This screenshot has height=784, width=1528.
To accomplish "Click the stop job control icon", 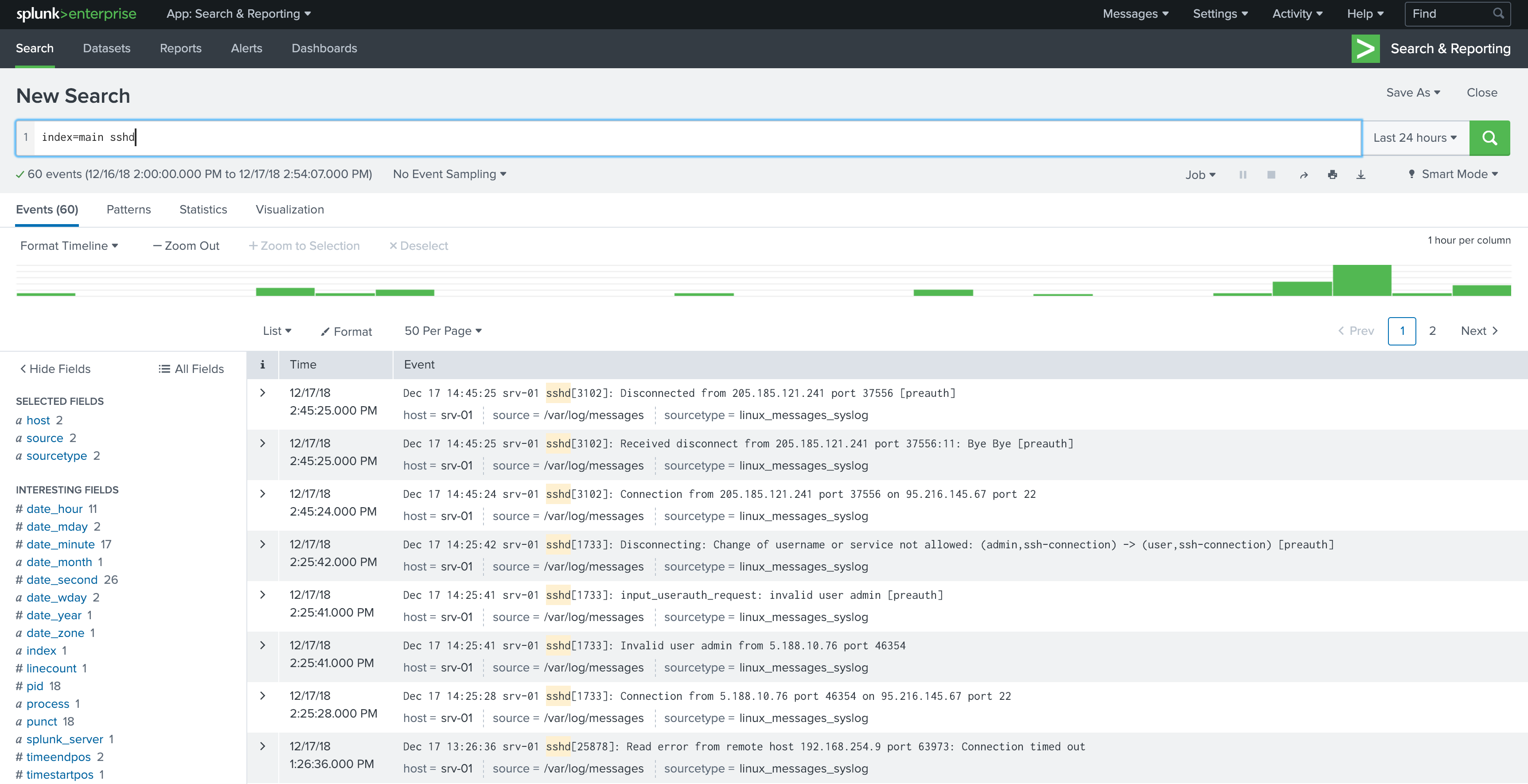I will pyautogui.click(x=1270, y=174).
